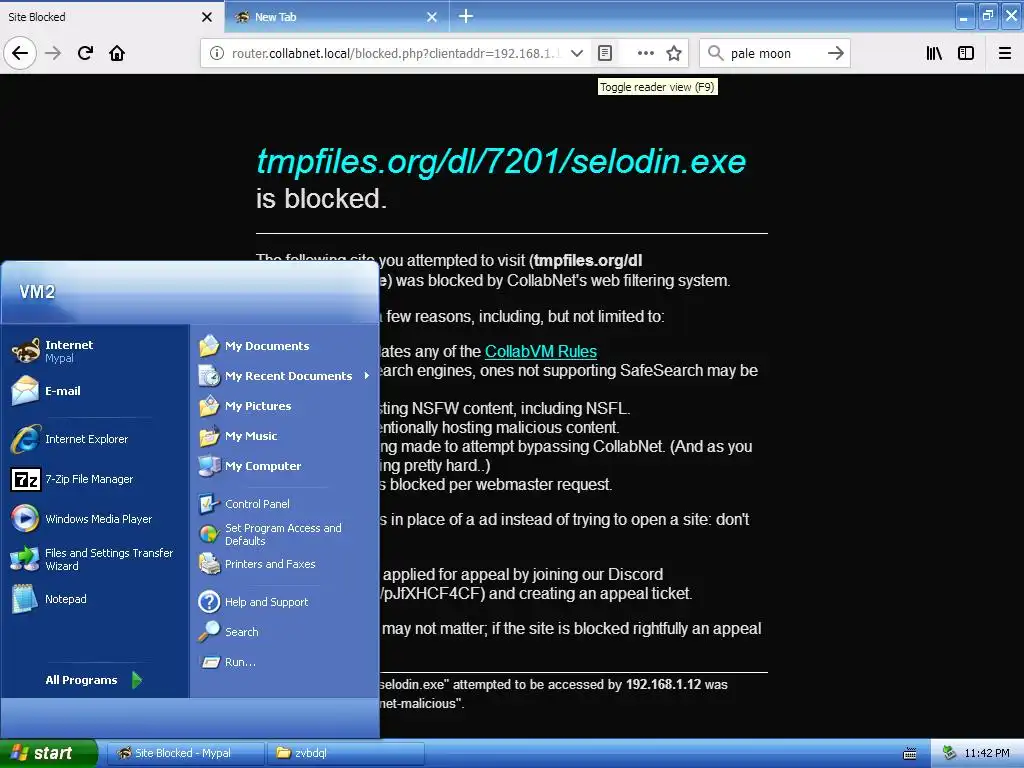The height and width of the screenshot is (768, 1024).
Task: Open My Music folder
Action: [x=285, y=436]
